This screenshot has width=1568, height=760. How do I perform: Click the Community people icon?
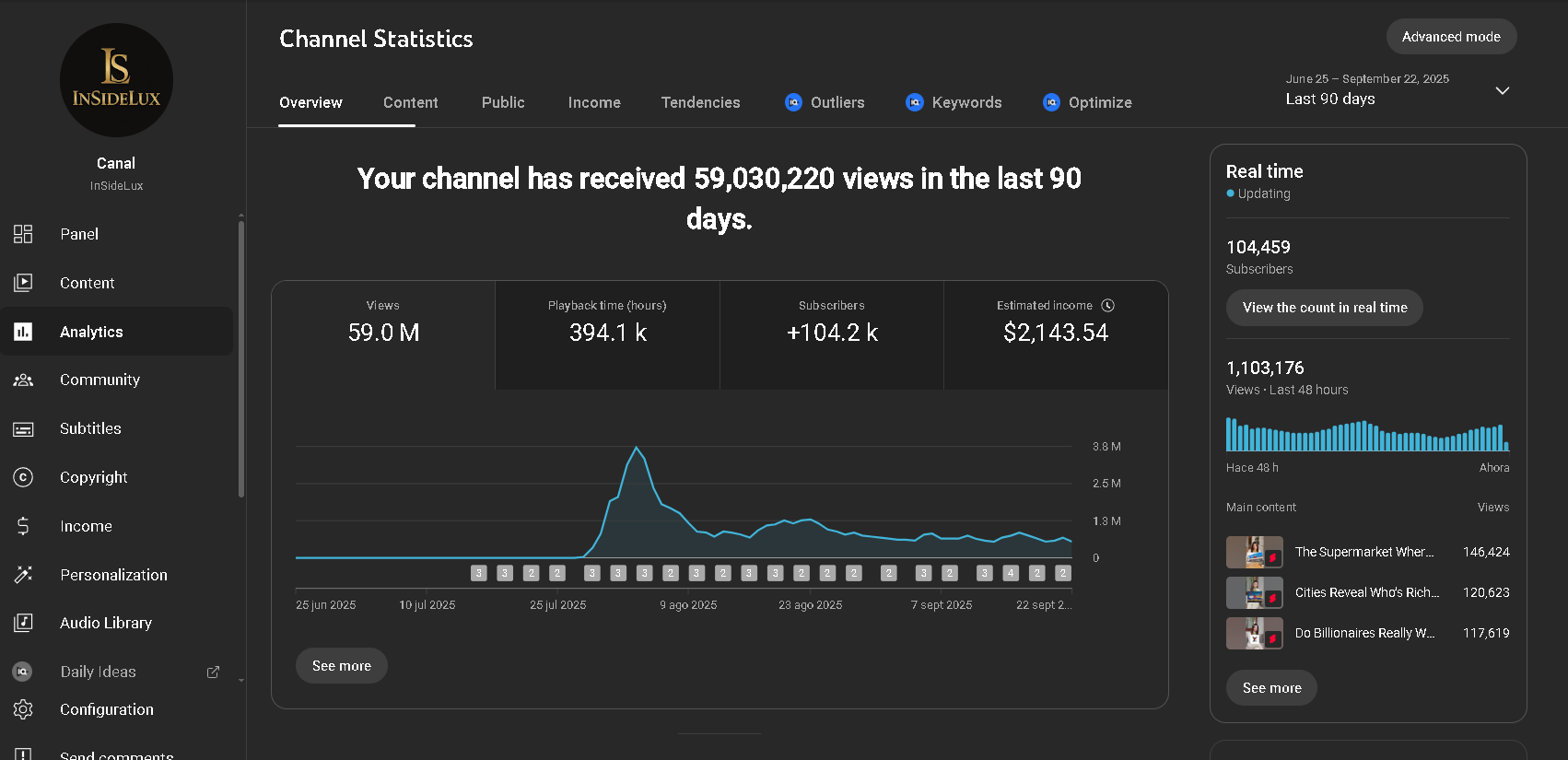[23, 380]
